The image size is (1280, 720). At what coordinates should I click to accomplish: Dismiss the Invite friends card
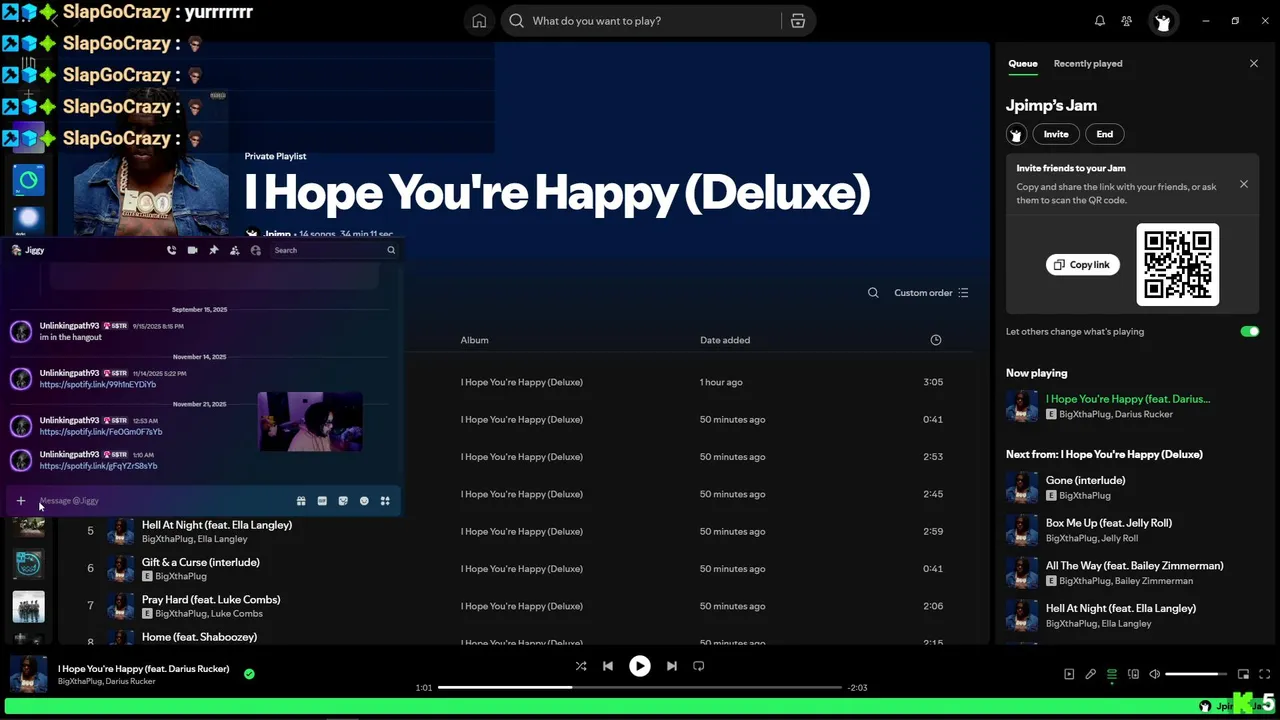click(1244, 184)
